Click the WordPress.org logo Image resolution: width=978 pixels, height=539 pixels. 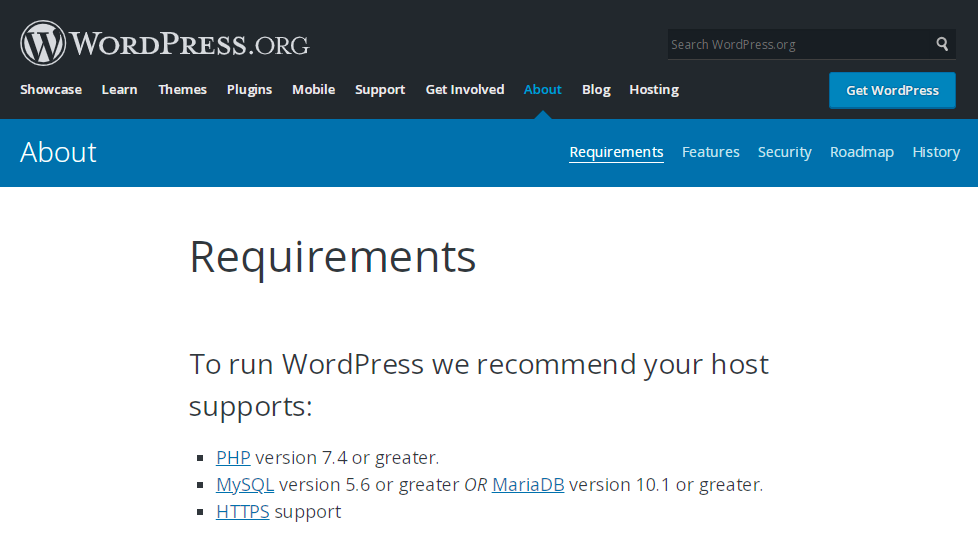pos(165,43)
